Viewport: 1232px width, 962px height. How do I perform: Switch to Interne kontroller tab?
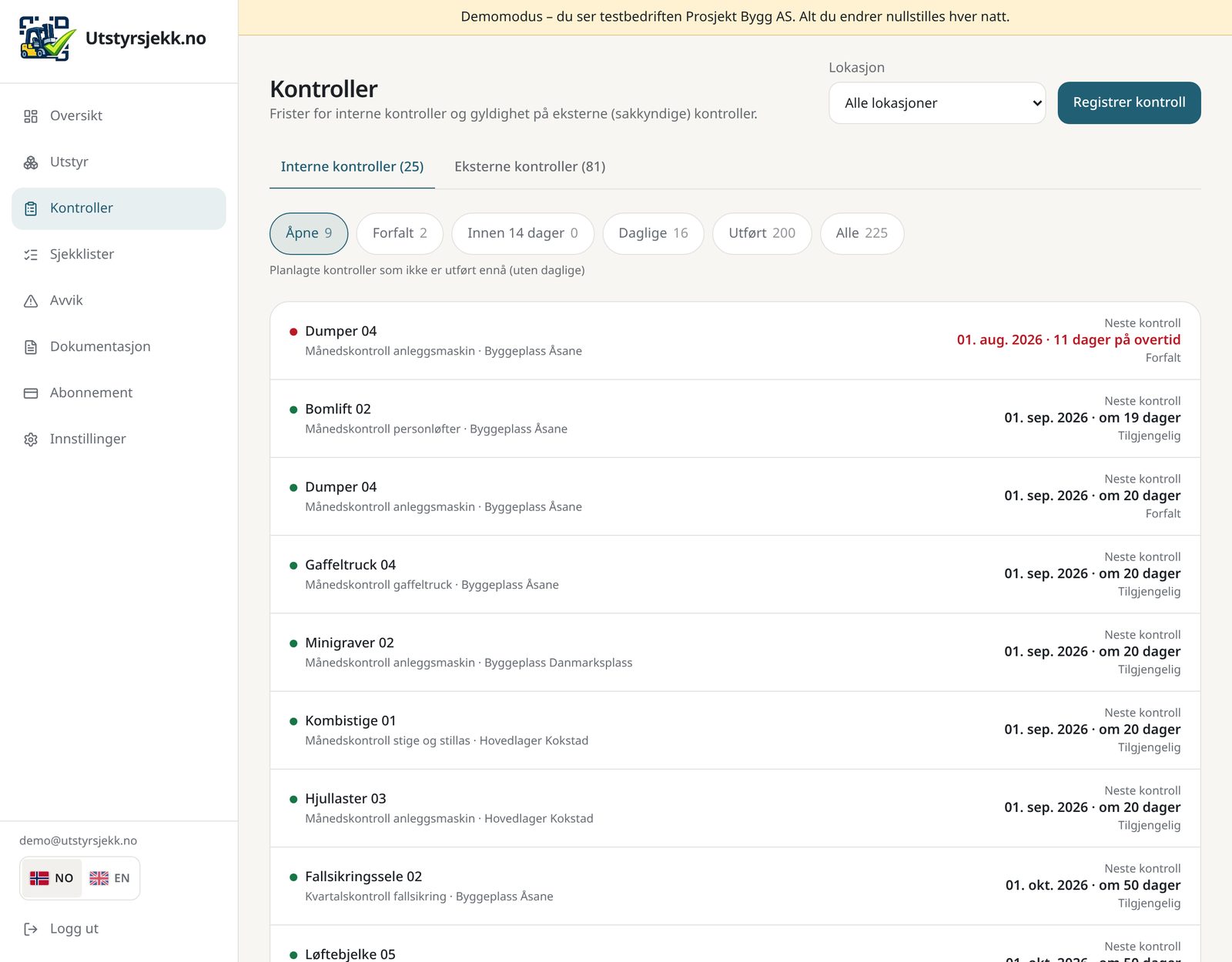pyautogui.click(x=352, y=167)
